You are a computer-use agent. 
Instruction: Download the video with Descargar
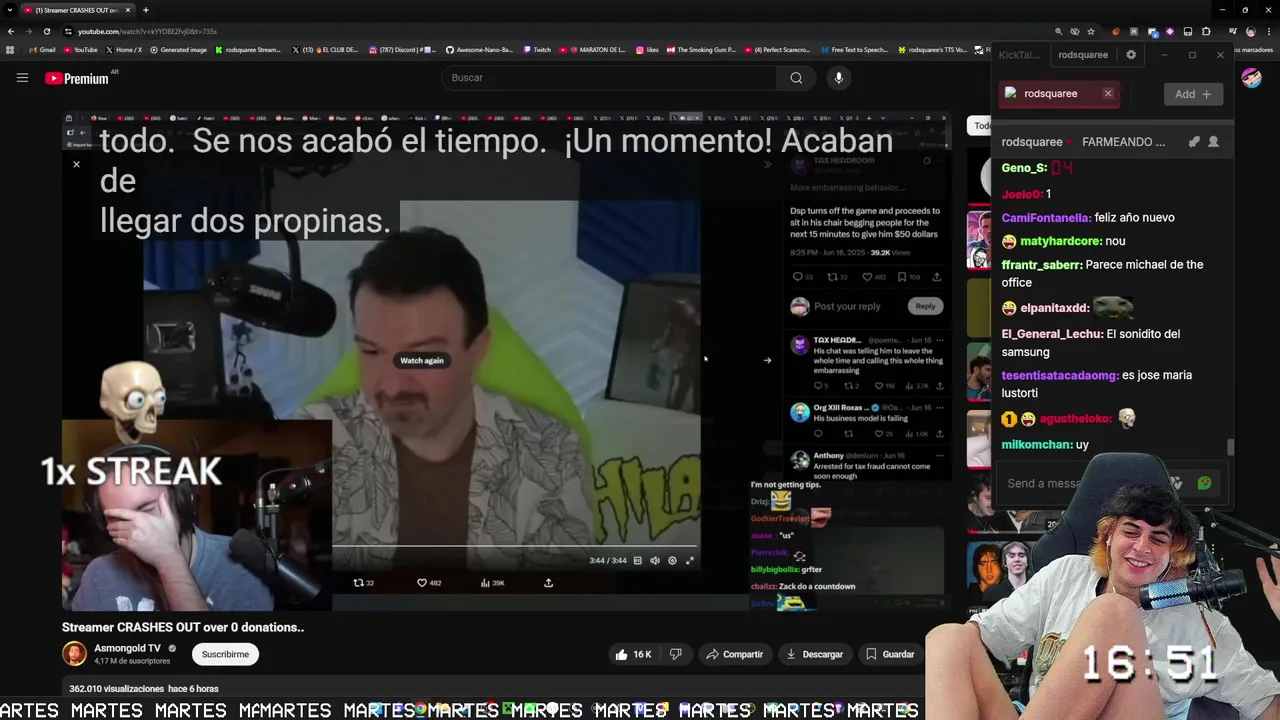click(x=814, y=654)
